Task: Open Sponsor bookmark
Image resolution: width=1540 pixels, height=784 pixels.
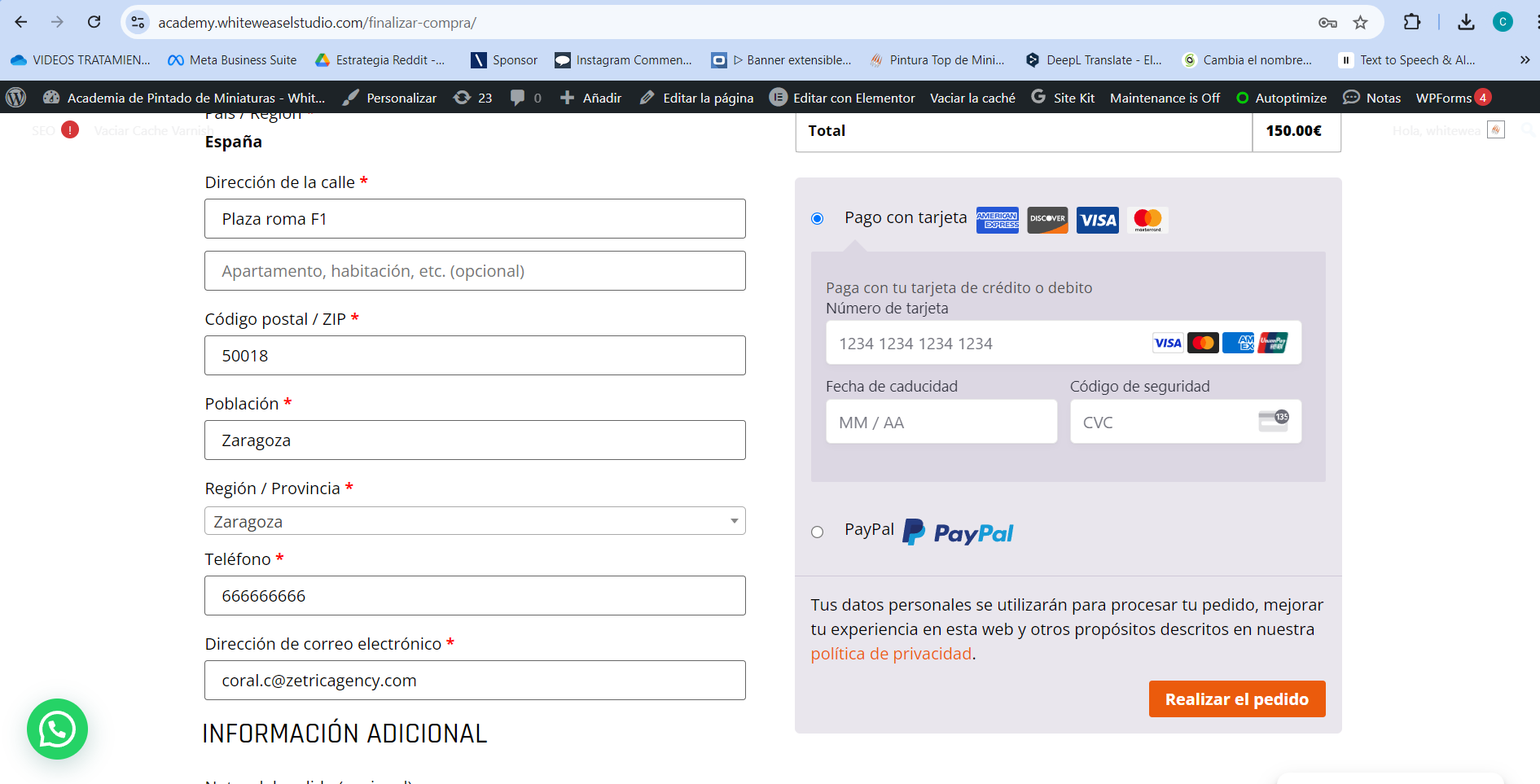Action: pyautogui.click(x=504, y=59)
